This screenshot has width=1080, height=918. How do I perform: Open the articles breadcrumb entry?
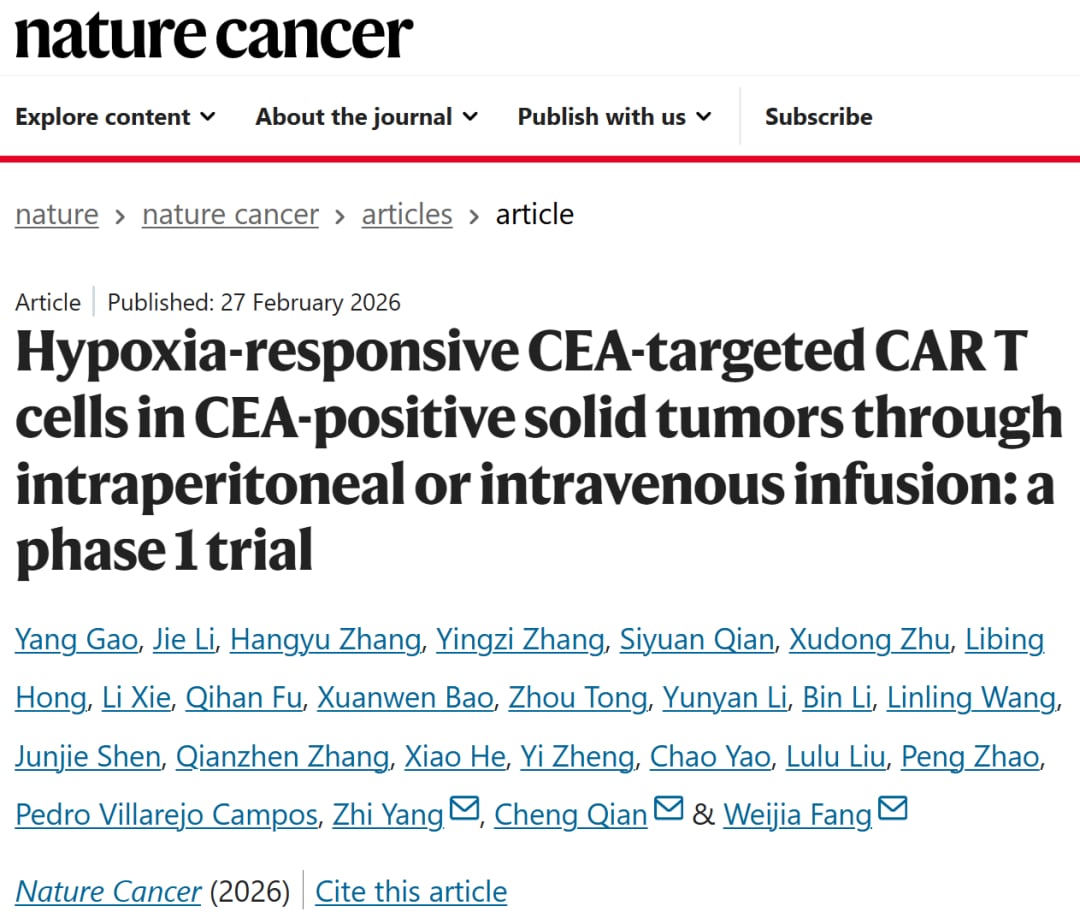(406, 214)
